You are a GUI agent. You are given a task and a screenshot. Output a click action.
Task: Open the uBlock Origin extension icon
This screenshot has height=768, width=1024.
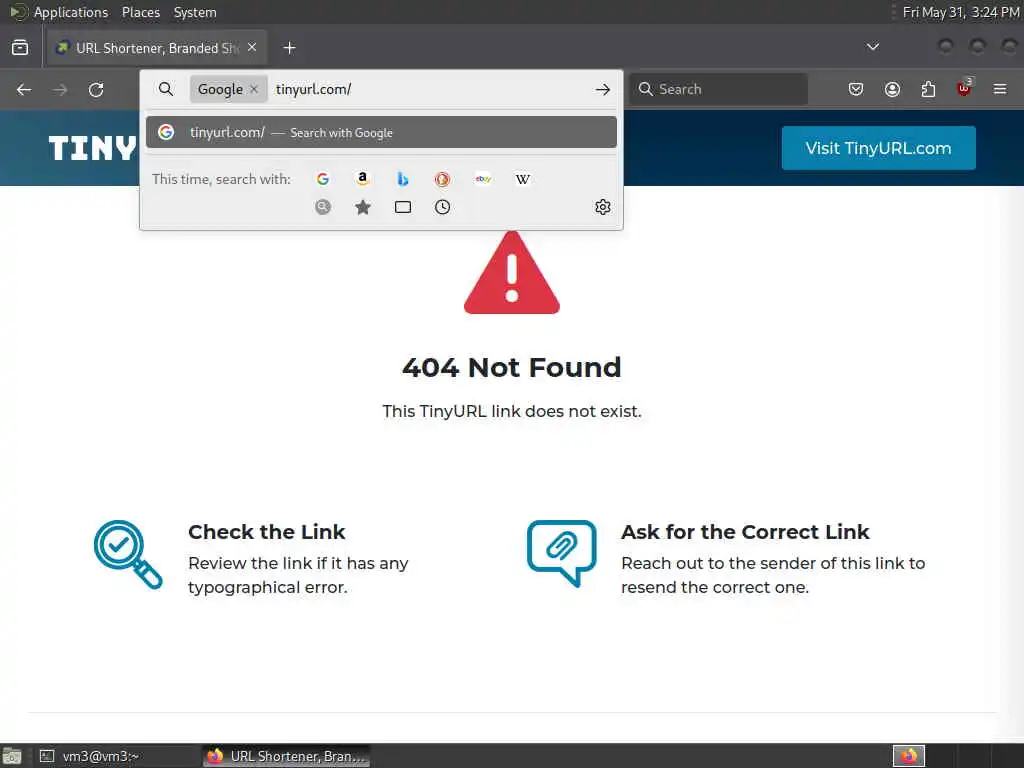click(x=964, y=88)
